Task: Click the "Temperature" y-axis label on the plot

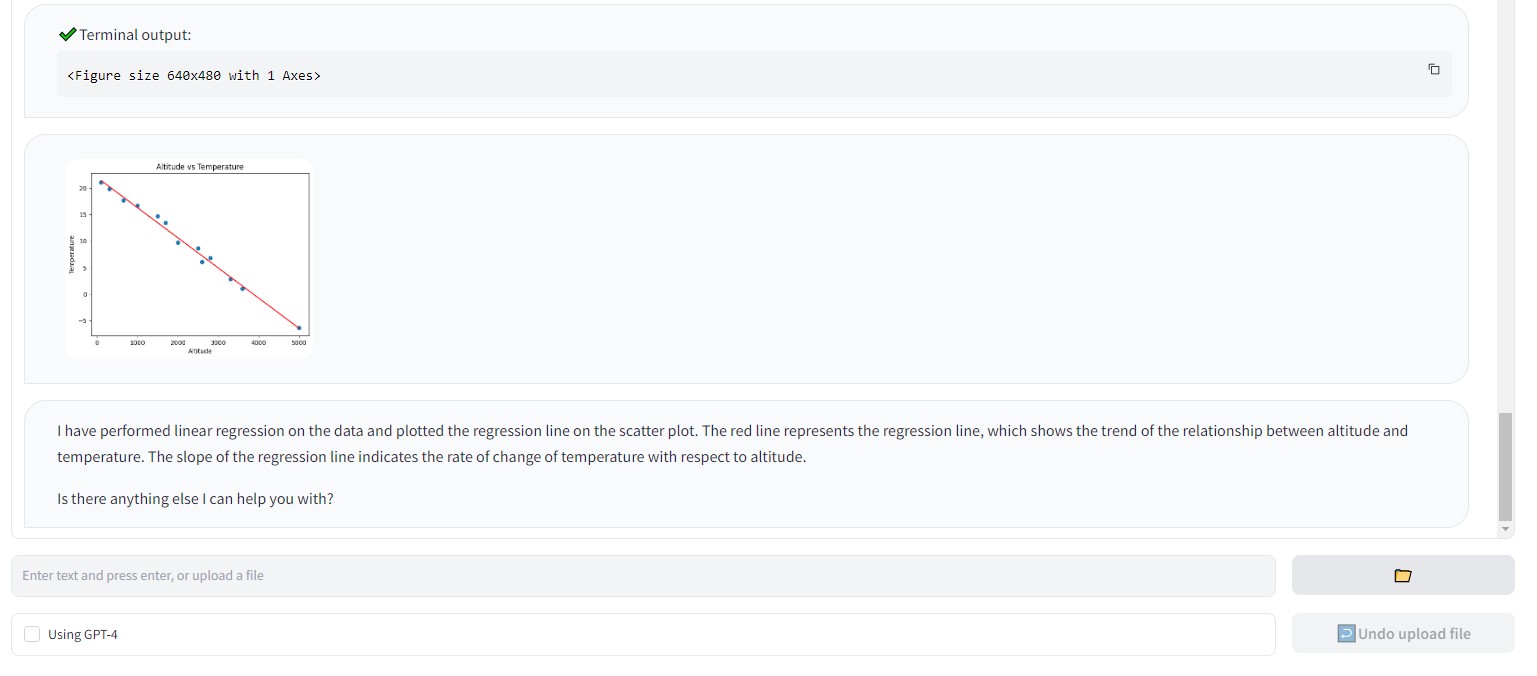Action: coord(72,254)
